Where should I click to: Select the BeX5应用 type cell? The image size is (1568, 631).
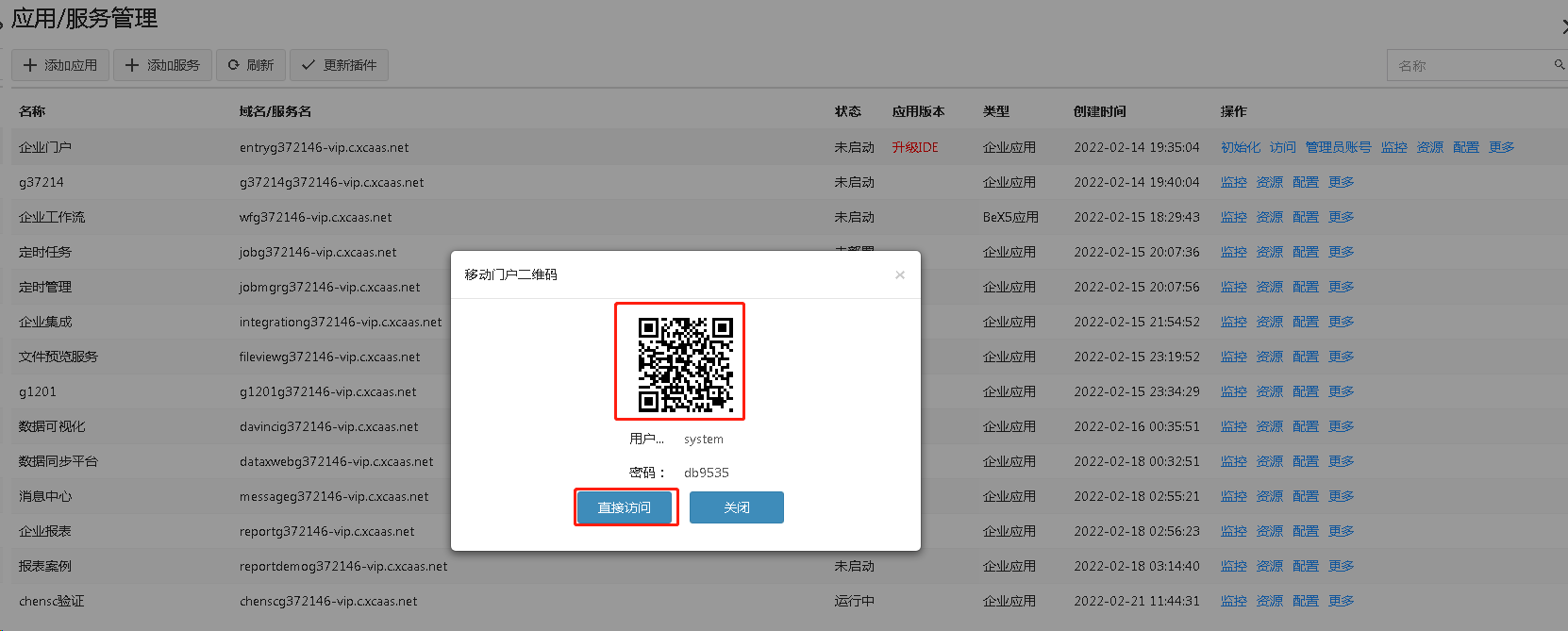1010,217
